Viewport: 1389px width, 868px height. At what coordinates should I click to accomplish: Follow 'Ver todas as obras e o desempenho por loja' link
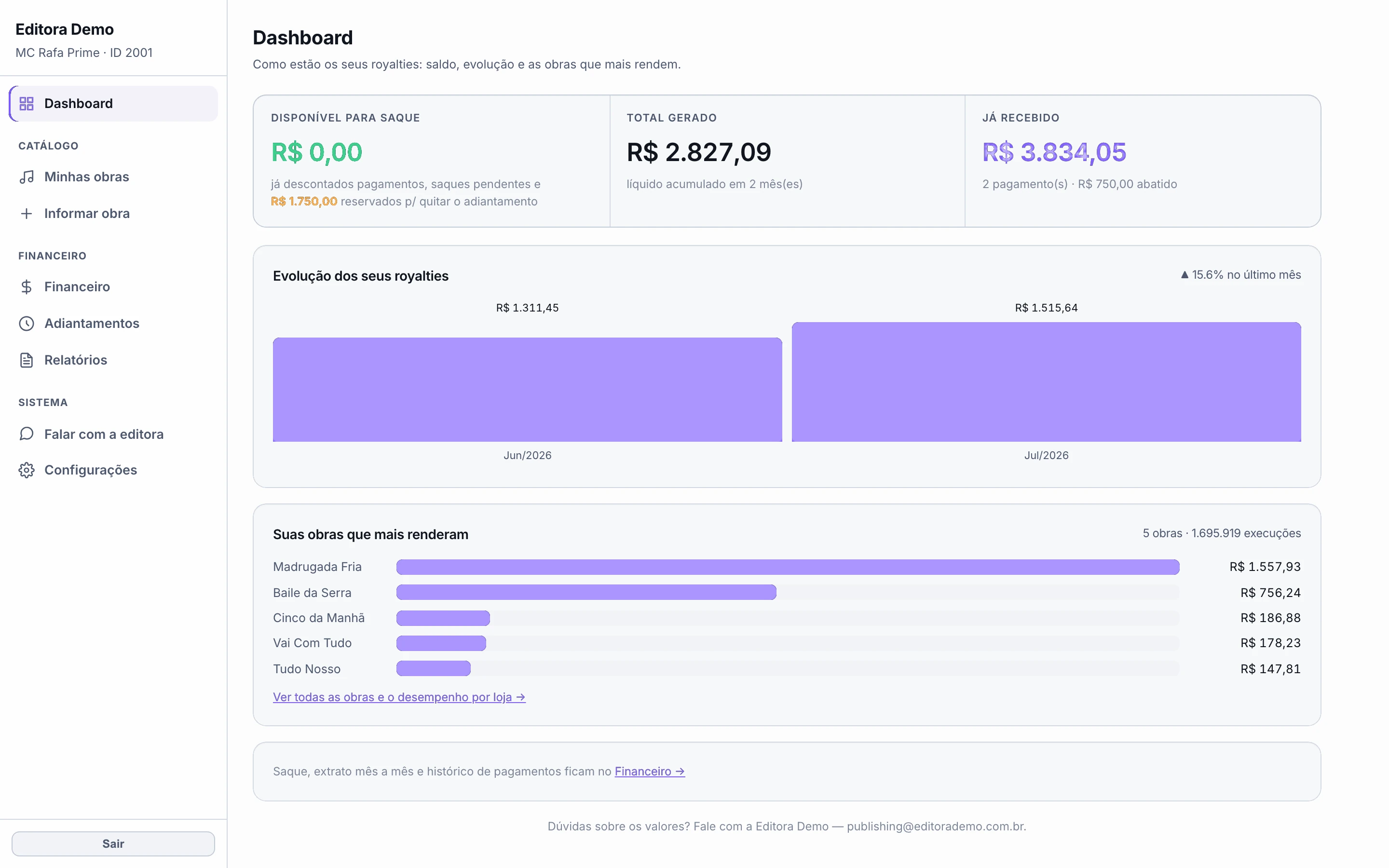399,697
